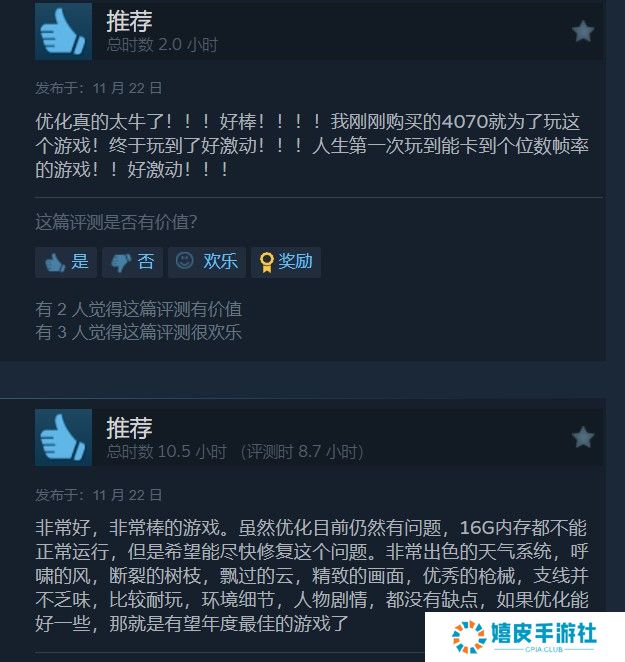Click the small thumbs-up glyph in 是 button

(x=55, y=263)
